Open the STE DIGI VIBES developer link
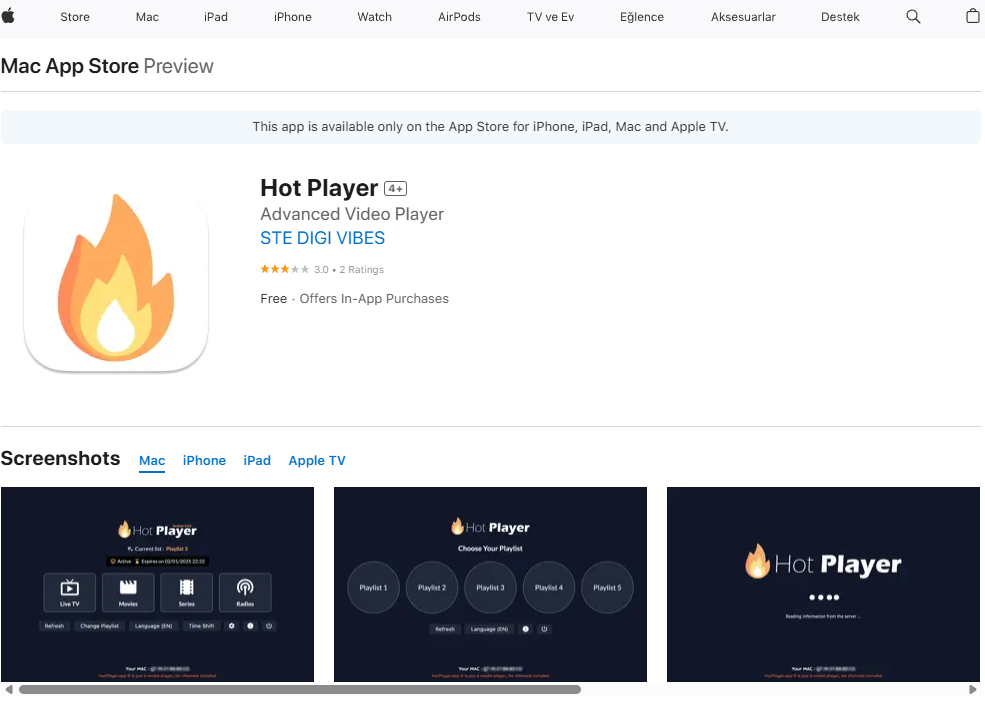 click(x=322, y=238)
